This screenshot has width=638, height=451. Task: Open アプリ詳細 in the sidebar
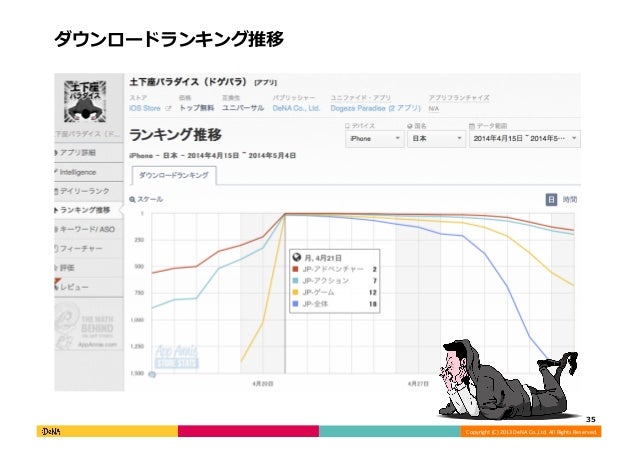coord(89,153)
